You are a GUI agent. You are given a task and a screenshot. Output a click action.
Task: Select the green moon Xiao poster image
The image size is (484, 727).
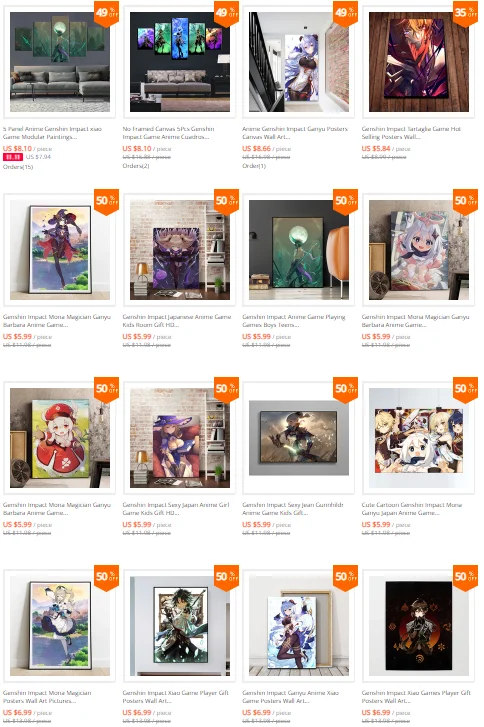pyautogui.click(x=299, y=250)
